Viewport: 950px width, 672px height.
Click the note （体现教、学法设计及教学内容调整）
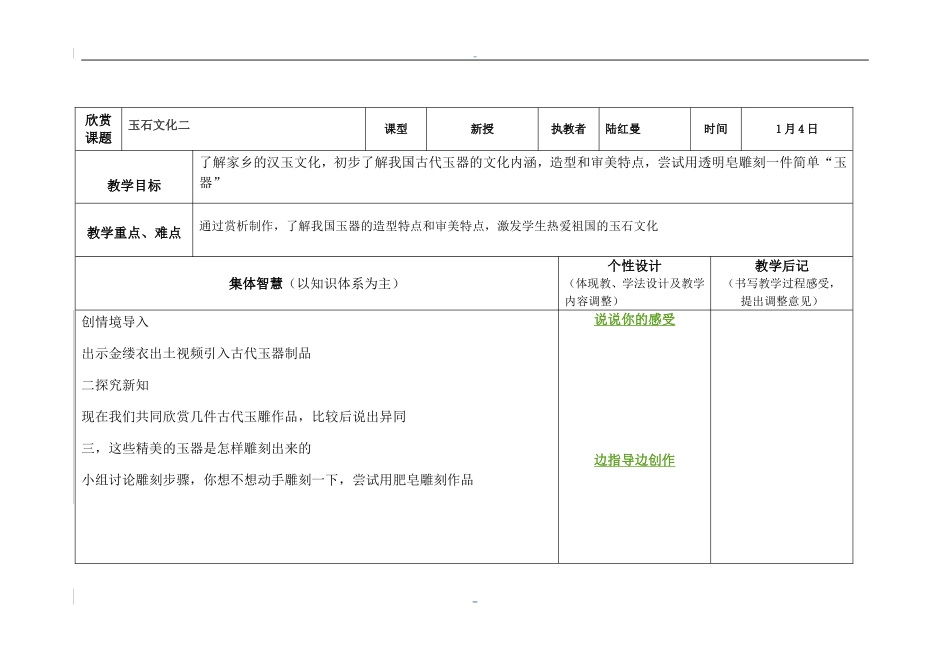tap(634, 292)
